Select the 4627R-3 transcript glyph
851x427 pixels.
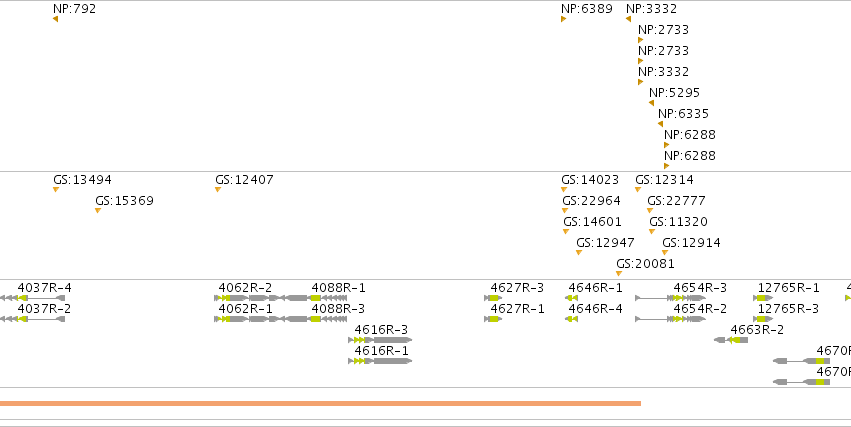(493, 298)
